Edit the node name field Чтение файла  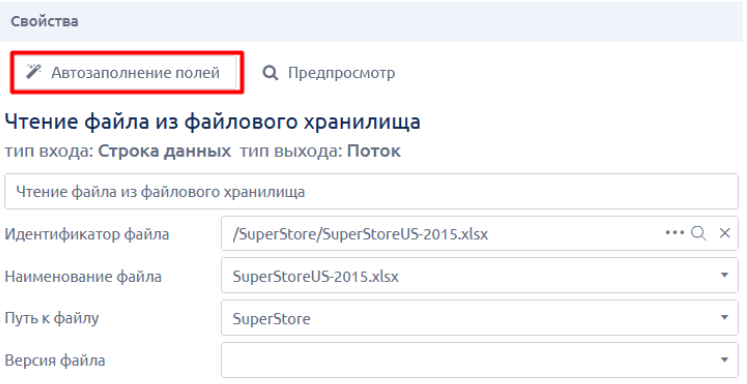(371, 192)
